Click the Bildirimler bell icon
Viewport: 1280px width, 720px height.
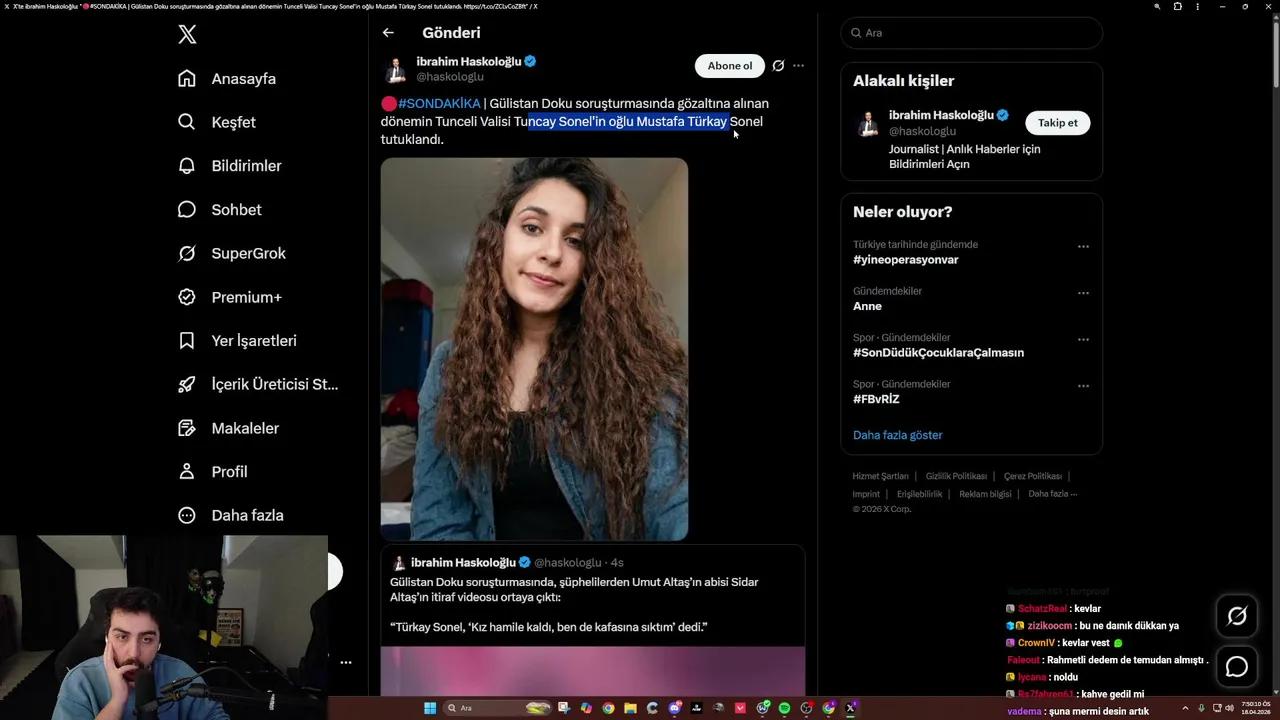click(x=187, y=166)
